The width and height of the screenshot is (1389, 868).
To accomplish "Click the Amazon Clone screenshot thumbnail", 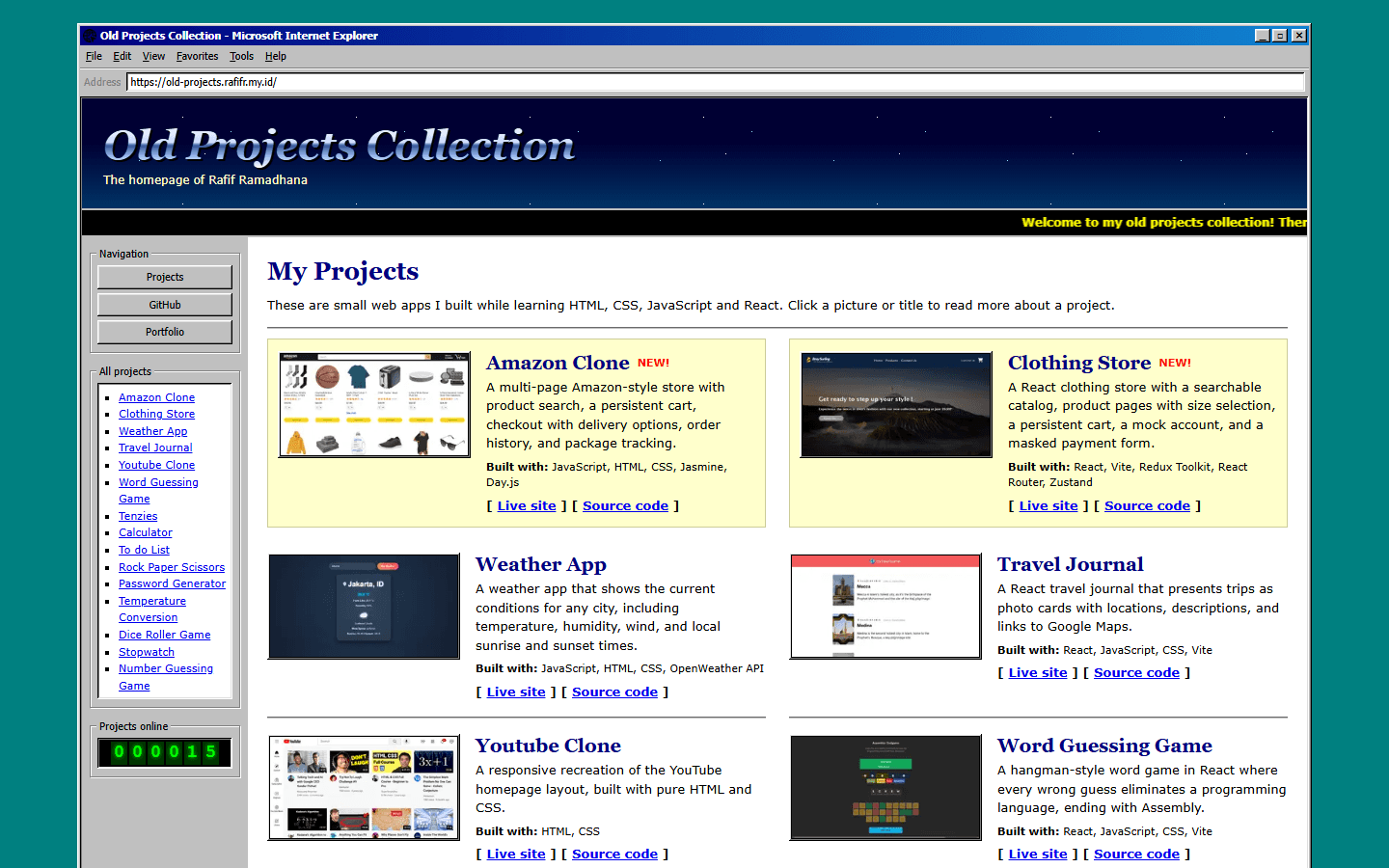I will point(374,405).
